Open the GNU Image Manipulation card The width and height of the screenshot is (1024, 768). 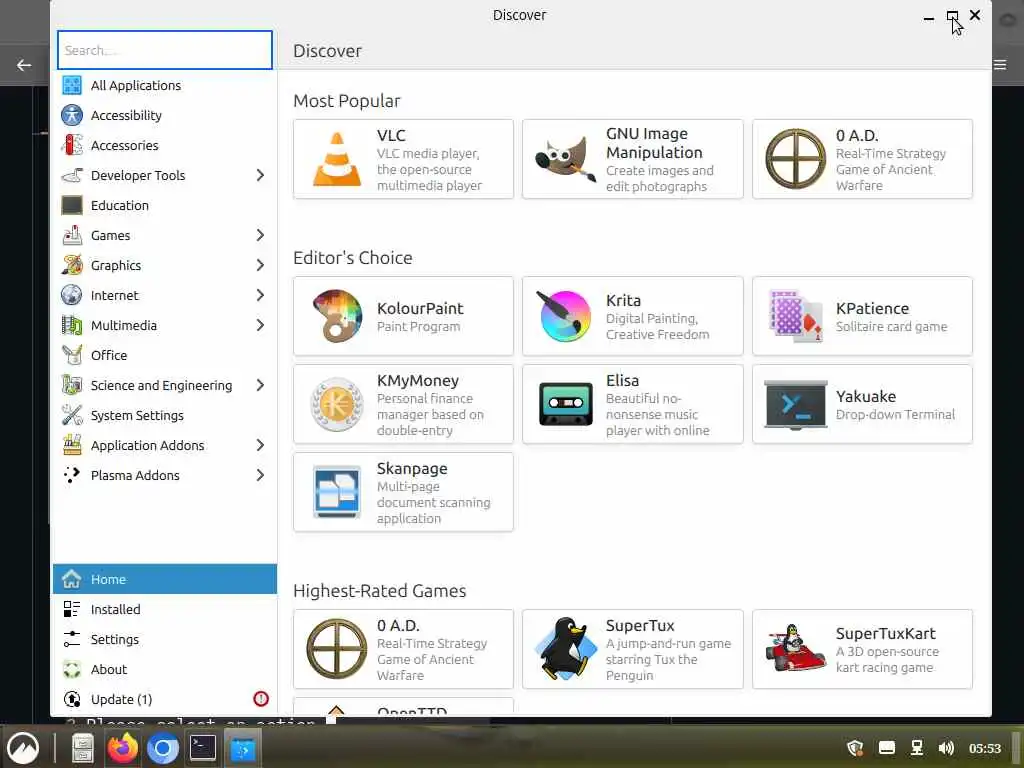(633, 159)
